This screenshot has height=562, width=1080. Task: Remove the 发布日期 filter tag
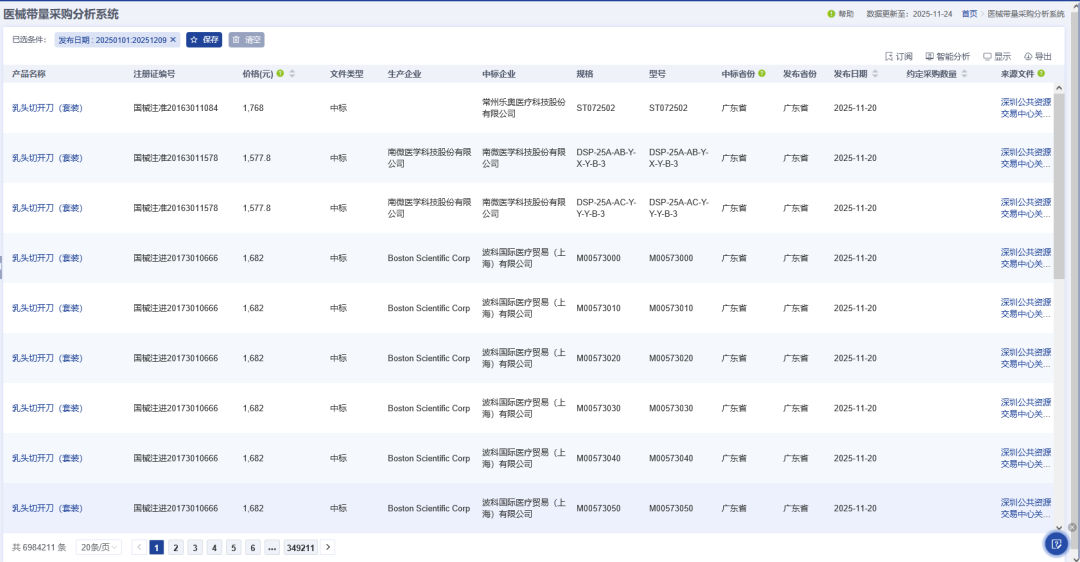(x=173, y=40)
